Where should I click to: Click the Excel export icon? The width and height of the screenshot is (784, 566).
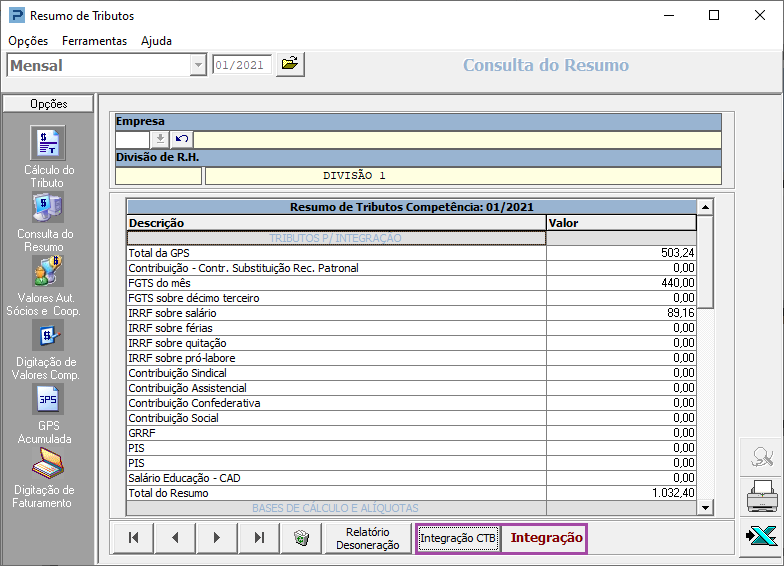tap(762, 537)
